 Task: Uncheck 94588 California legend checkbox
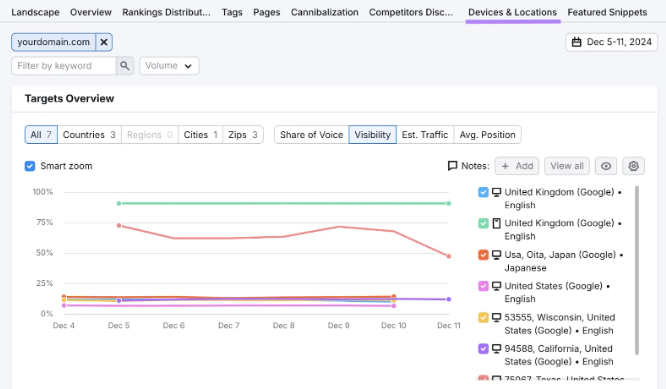click(483, 349)
